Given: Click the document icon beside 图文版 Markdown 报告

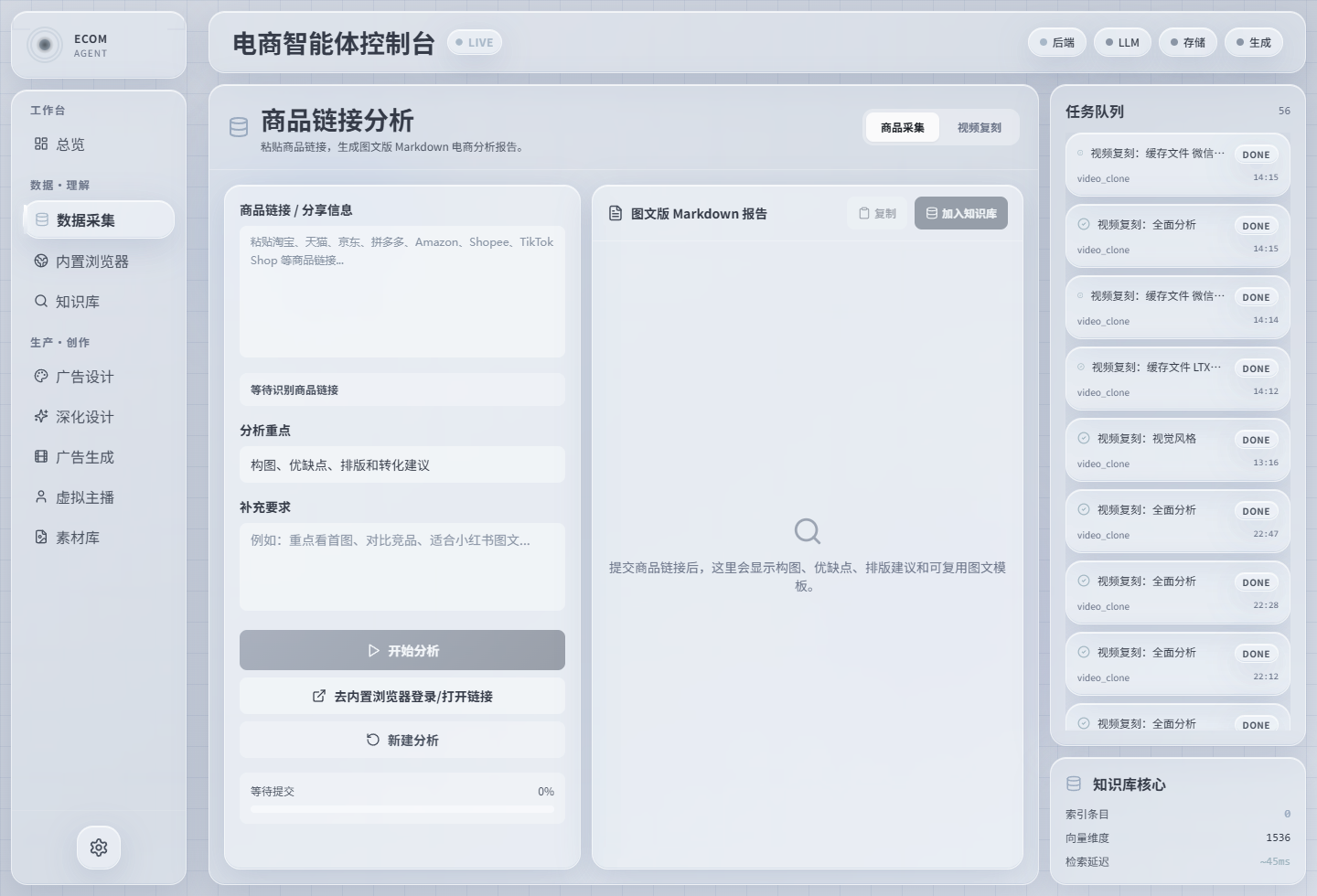Looking at the screenshot, I should coord(616,213).
